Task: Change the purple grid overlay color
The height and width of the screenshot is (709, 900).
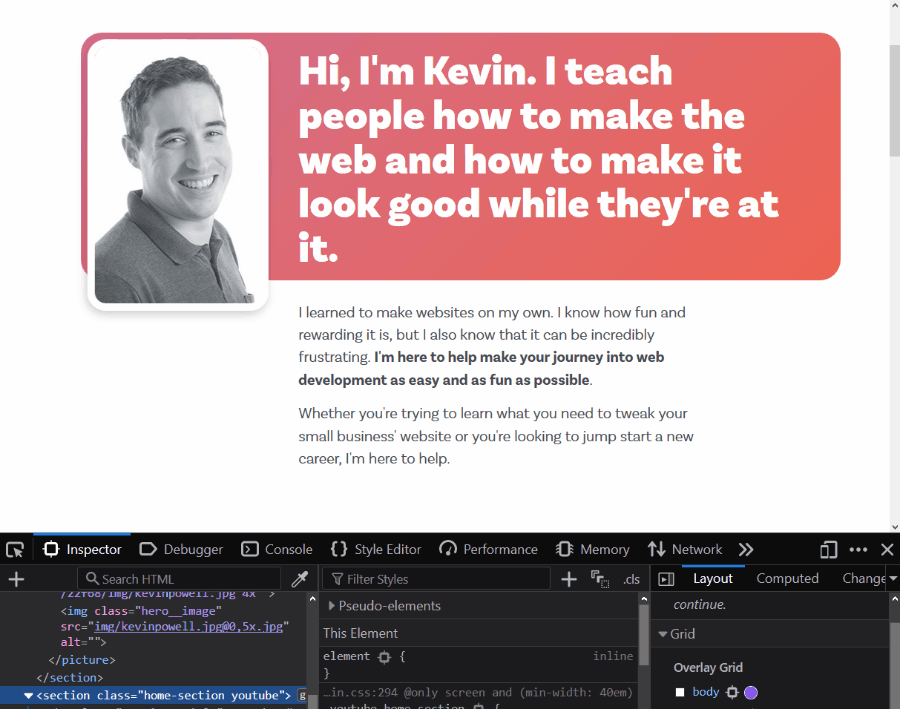Action: [x=751, y=692]
